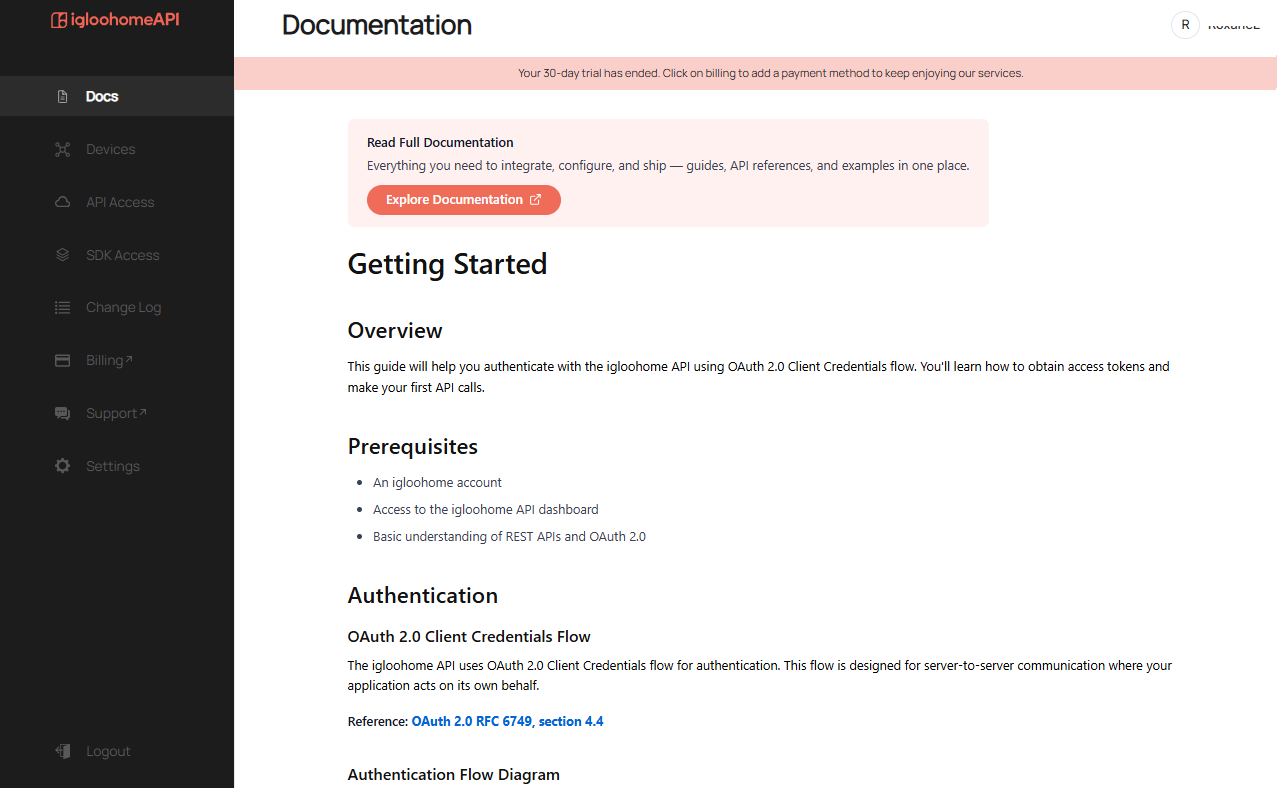Click the user avatar circle with R
The height and width of the screenshot is (789, 1277).
coord(1185,25)
